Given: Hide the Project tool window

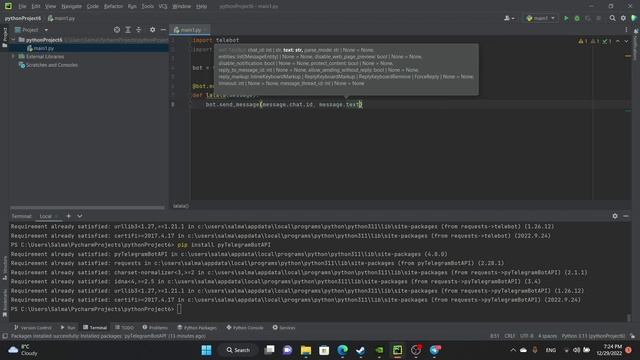Looking at the screenshot, I should 163,30.
